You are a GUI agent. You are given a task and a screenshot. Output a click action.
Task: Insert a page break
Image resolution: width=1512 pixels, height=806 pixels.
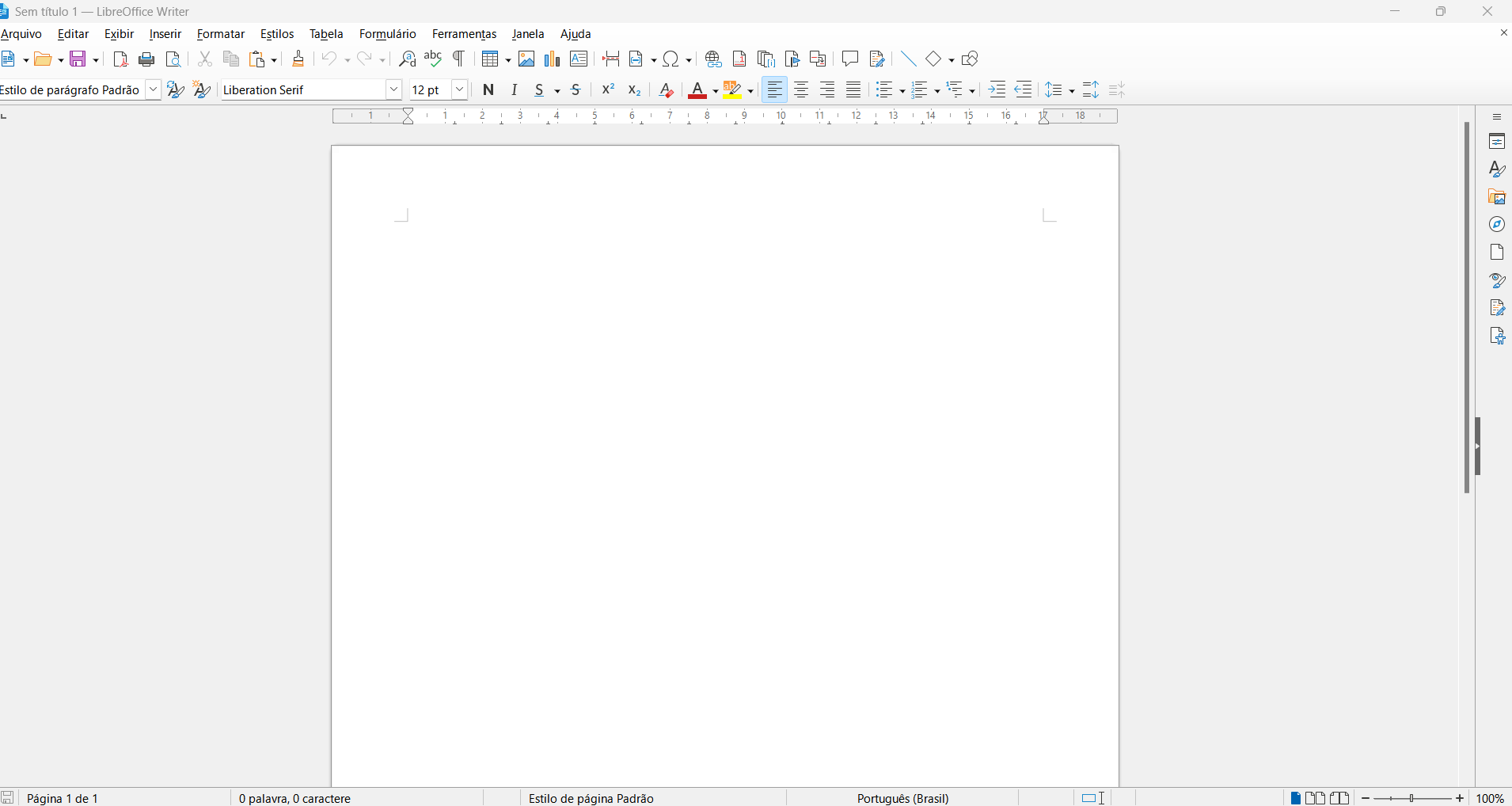(611, 59)
